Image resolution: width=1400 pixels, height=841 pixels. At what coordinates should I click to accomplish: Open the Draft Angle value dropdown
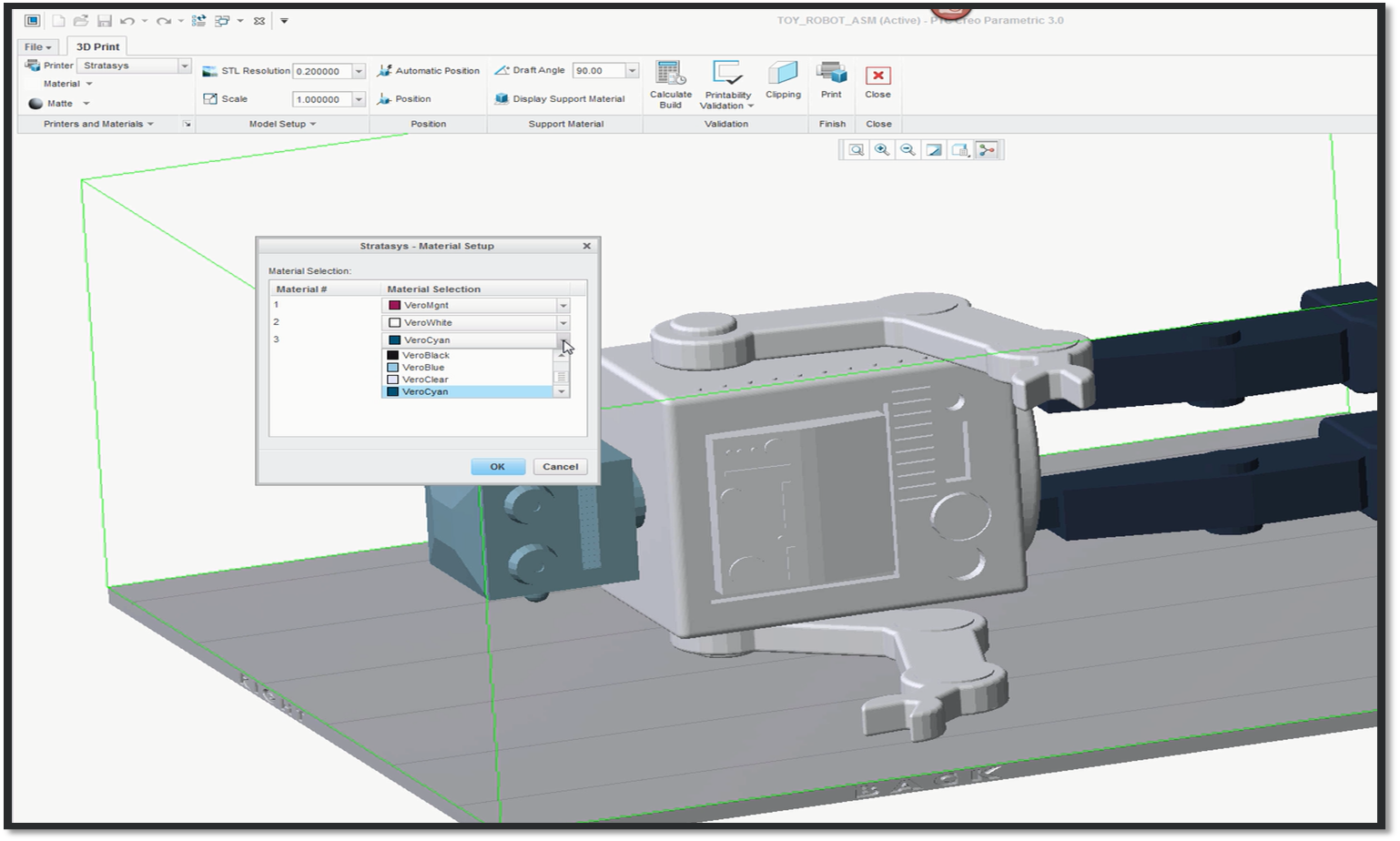point(632,70)
